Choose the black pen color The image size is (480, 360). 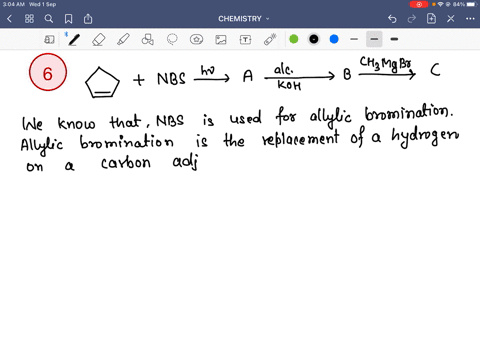click(x=314, y=39)
